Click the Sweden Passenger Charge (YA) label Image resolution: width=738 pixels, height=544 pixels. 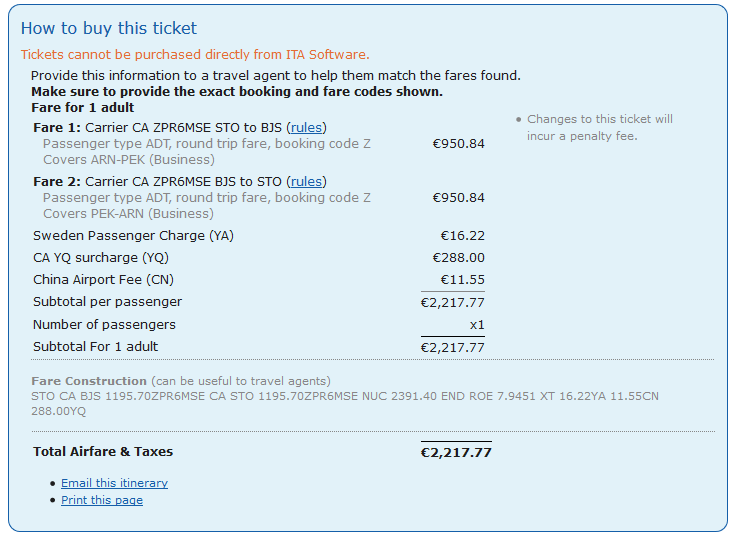pyautogui.click(x=133, y=236)
